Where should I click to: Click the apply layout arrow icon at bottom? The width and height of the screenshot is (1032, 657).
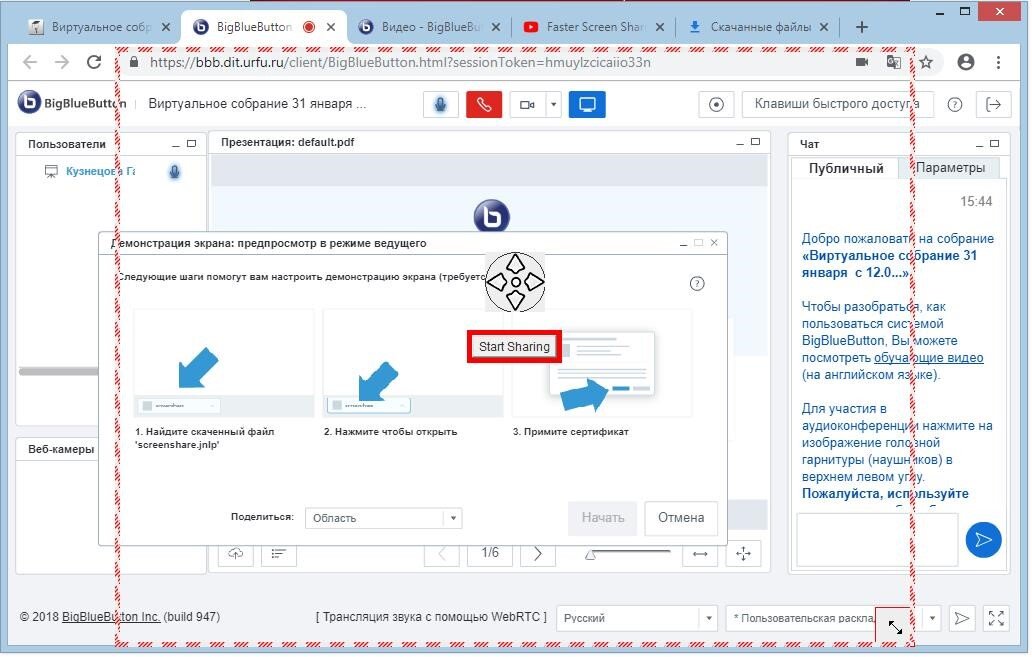962,618
